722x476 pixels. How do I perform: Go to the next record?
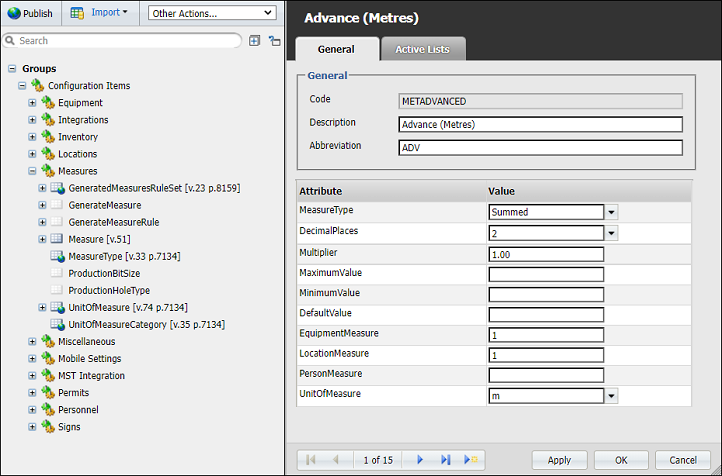[420, 459]
